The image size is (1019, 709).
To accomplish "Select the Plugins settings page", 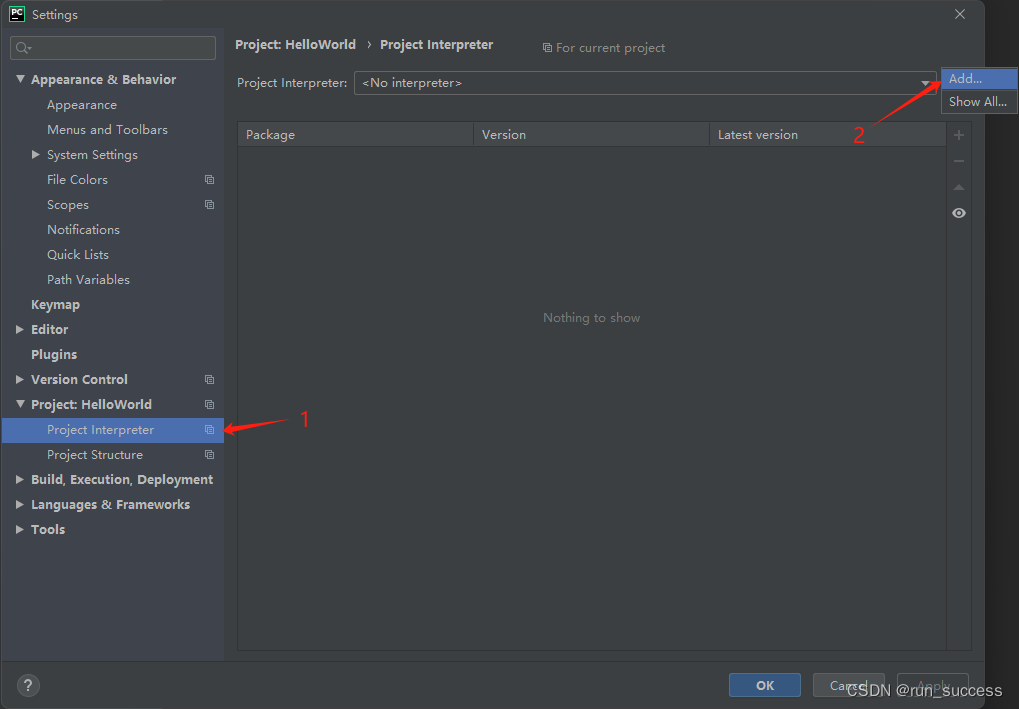I will tap(54, 354).
